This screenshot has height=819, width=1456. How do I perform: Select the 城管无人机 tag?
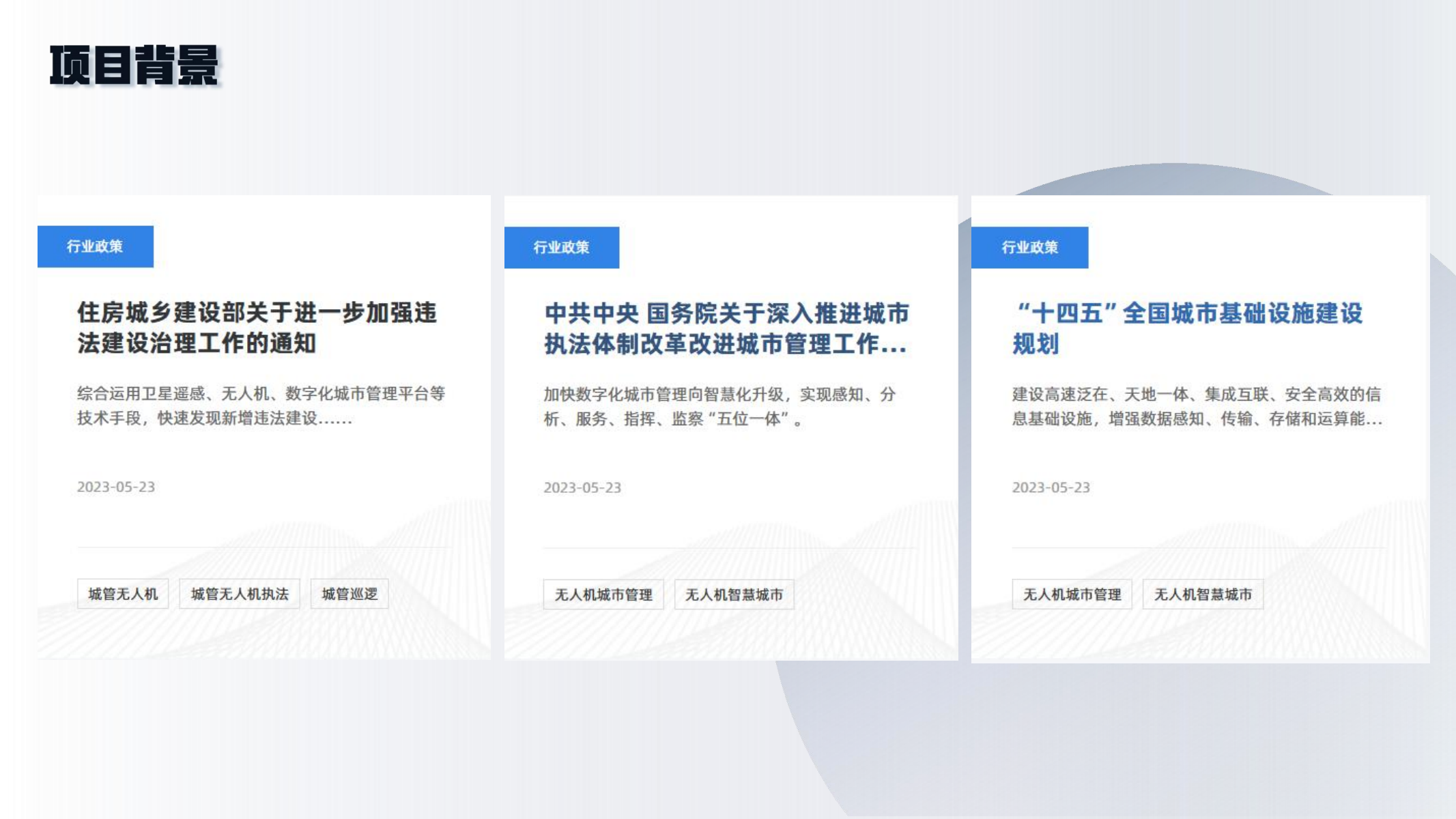tap(123, 594)
